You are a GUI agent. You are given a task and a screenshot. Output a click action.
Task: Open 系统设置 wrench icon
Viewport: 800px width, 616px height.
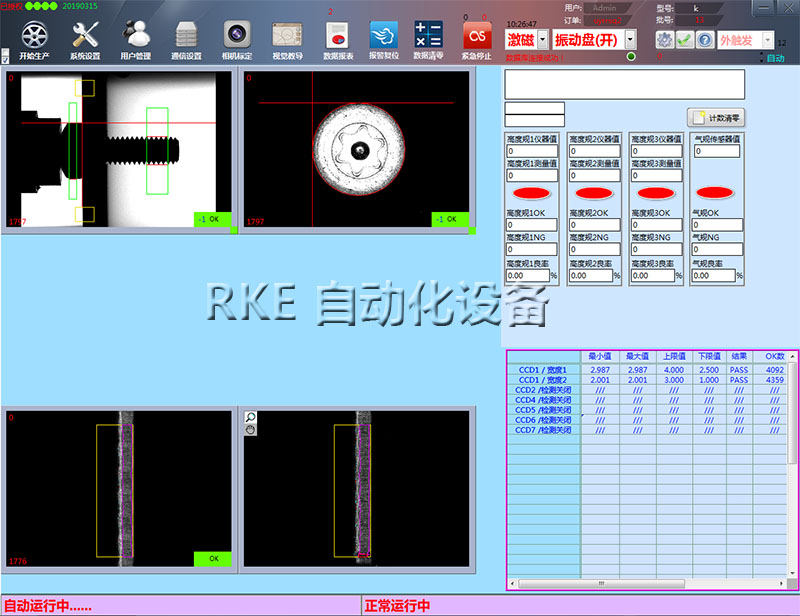pos(85,35)
